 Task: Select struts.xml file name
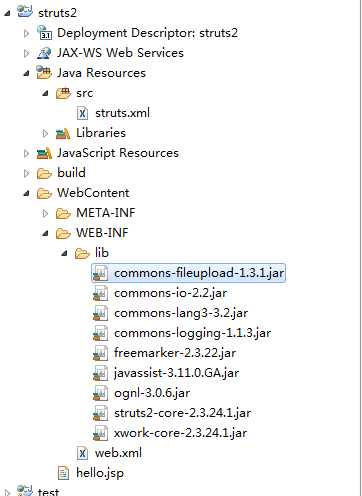[x=122, y=113]
